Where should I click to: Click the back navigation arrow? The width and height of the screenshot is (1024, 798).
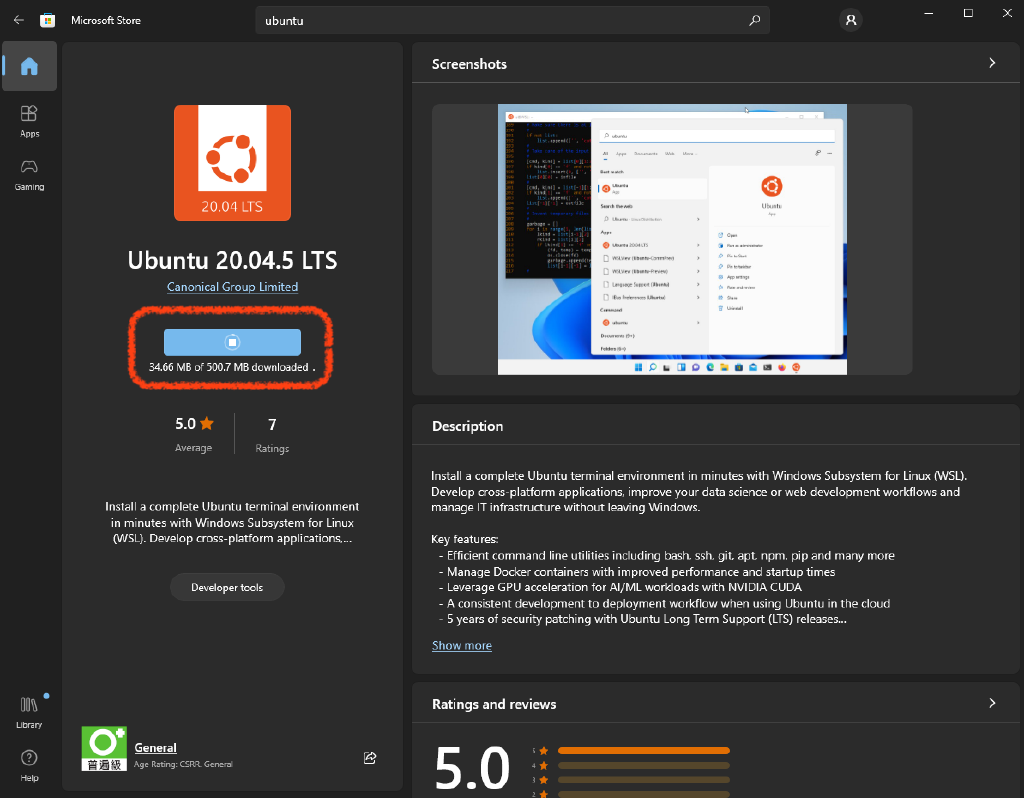click(18, 19)
